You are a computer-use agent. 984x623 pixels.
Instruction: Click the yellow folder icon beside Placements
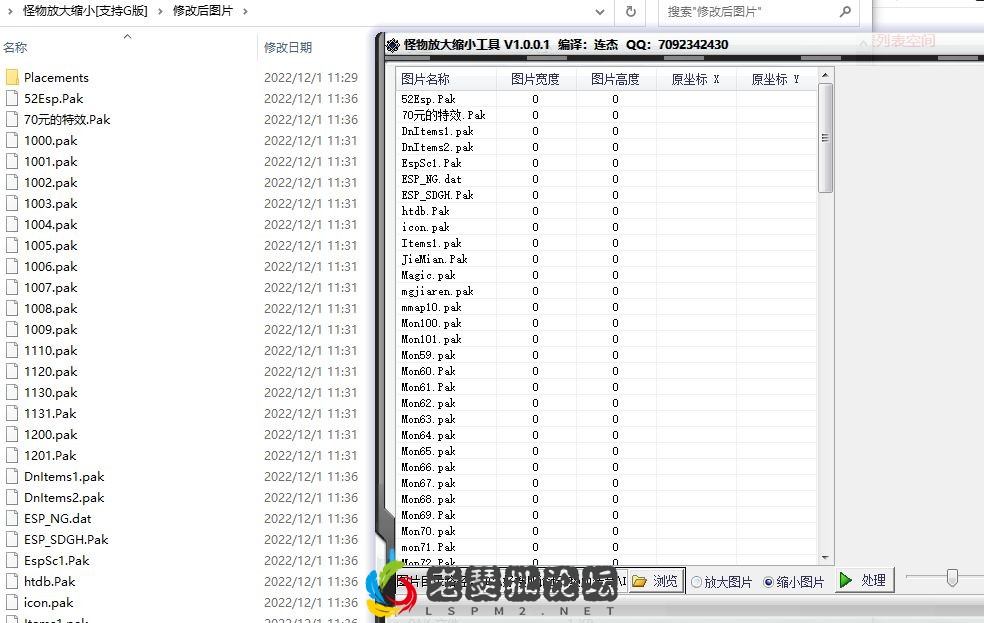[13, 77]
